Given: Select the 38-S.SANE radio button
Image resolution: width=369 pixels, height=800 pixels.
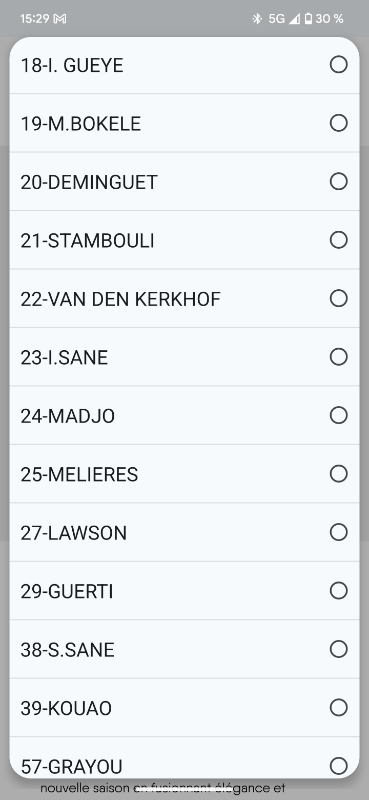Looking at the screenshot, I should point(338,649).
